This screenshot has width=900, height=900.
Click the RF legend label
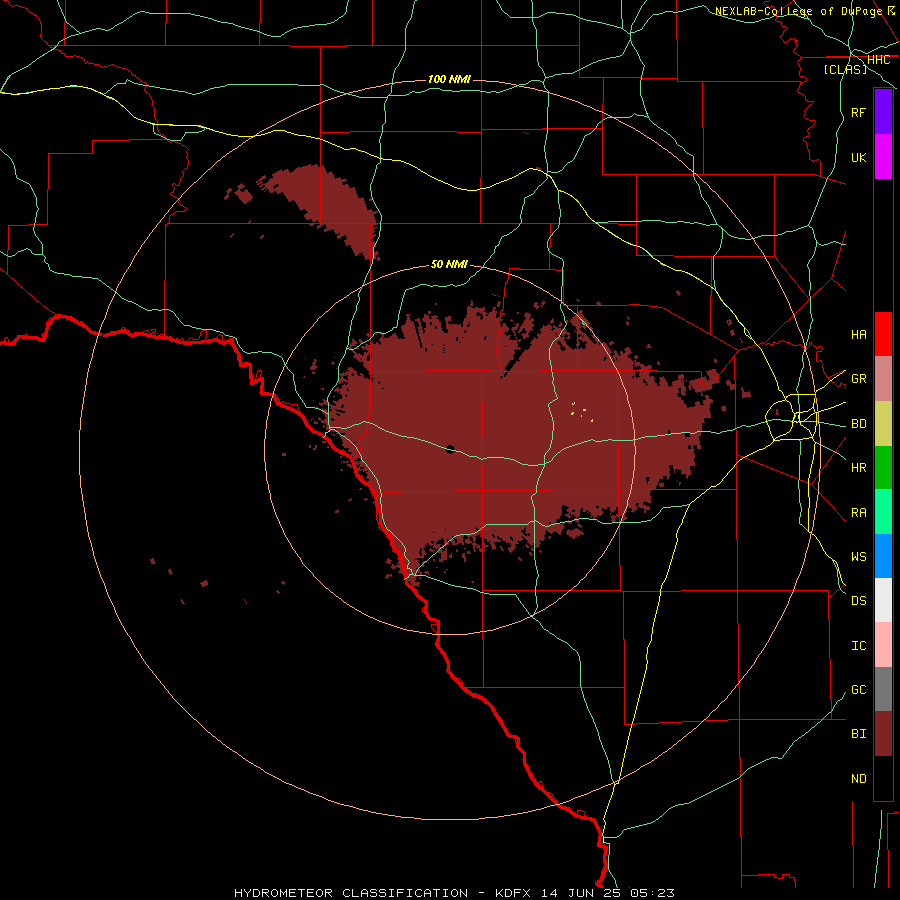click(x=858, y=112)
